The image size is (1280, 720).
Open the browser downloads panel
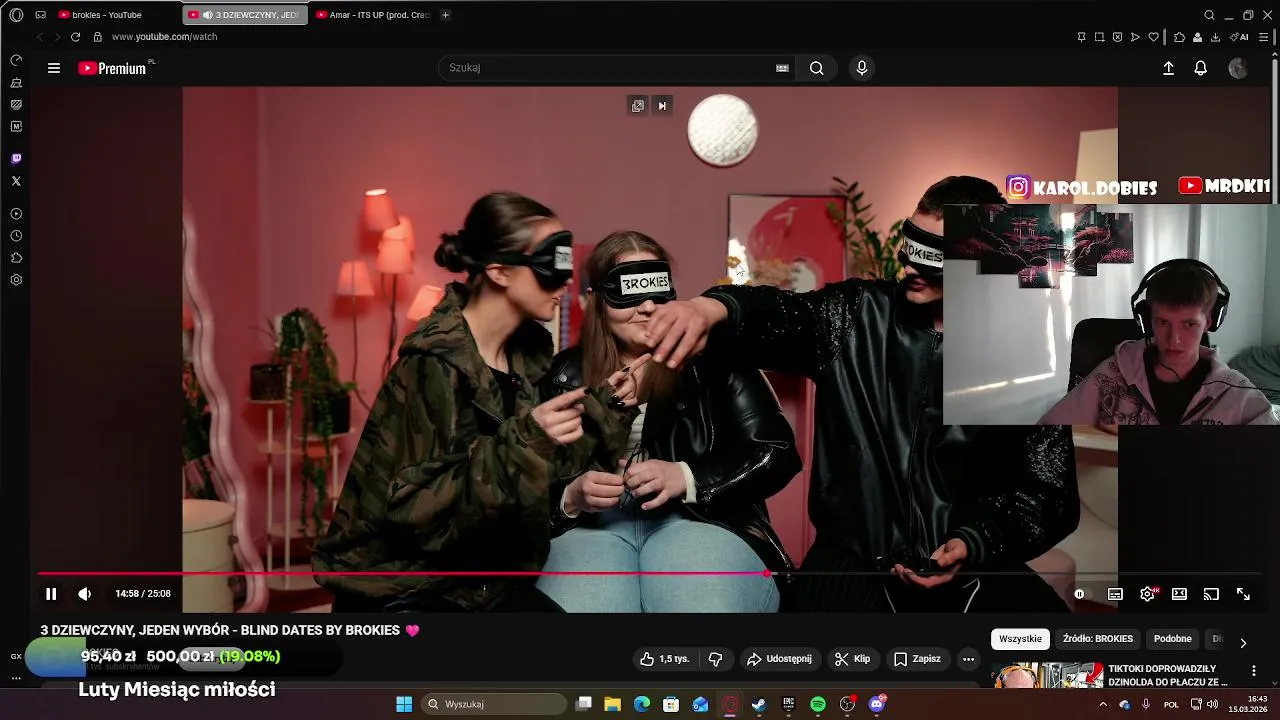[1215, 37]
